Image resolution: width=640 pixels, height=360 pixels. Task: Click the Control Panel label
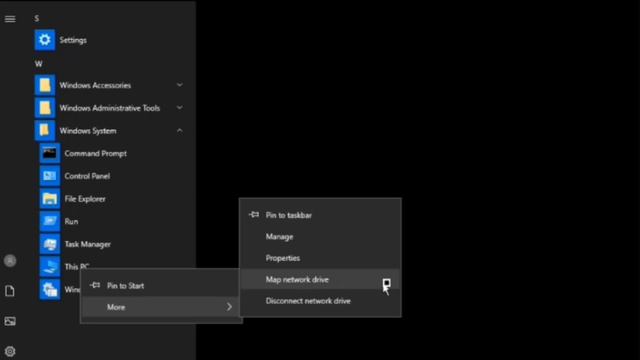coord(87,176)
